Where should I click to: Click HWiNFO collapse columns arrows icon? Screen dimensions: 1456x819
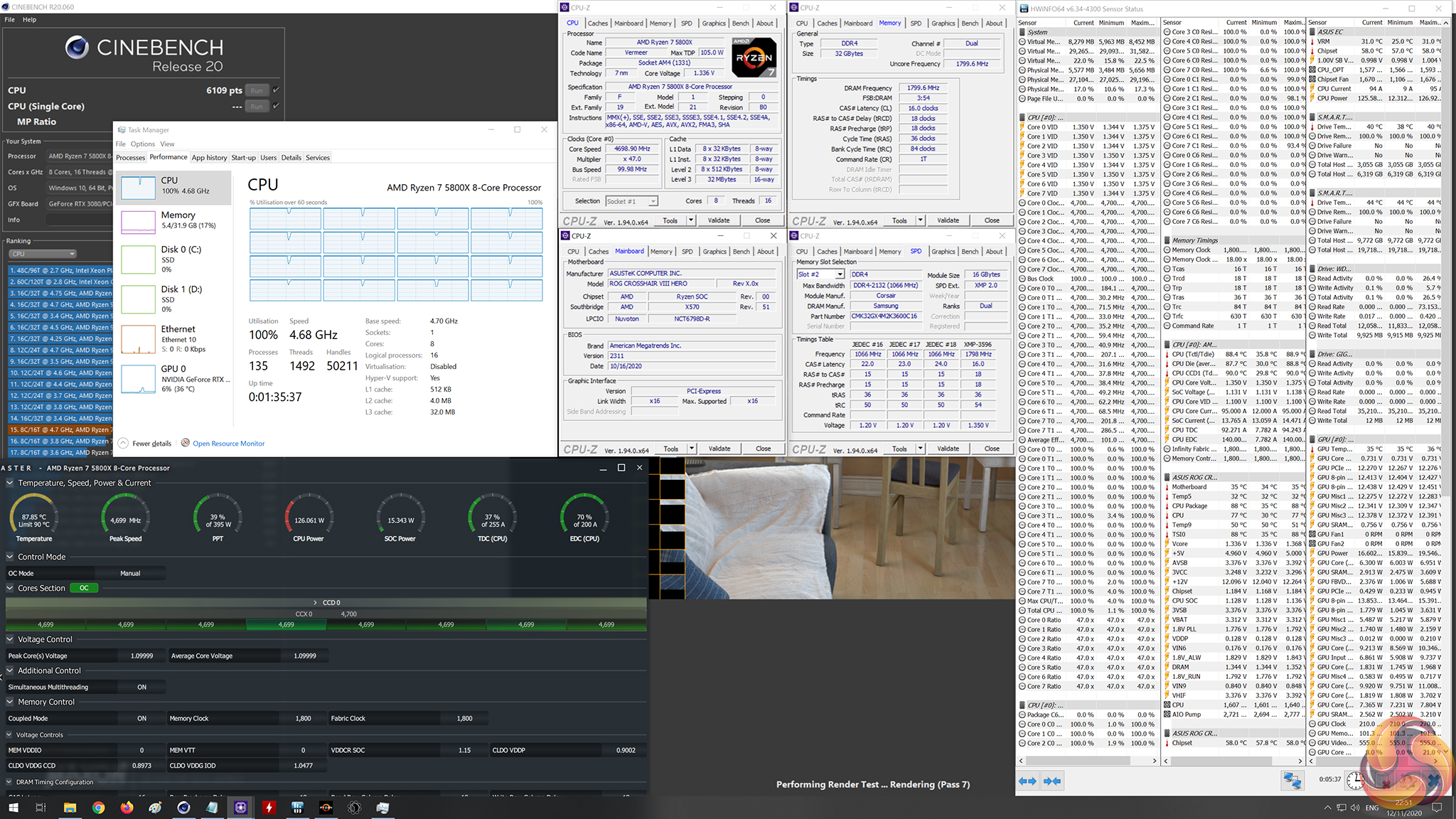(x=1052, y=781)
